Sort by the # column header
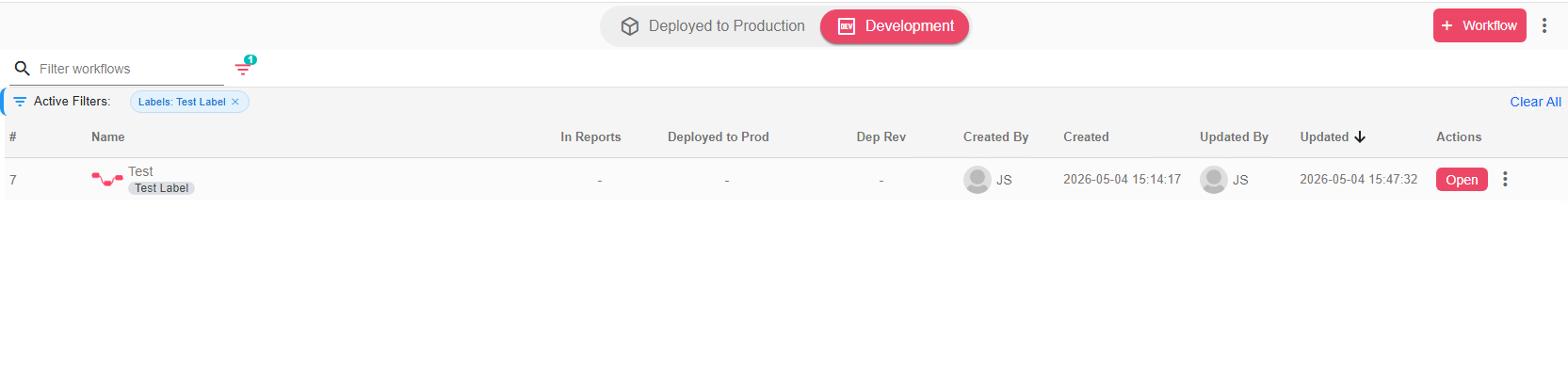1568x385 pixels. (x=13, y=136)
